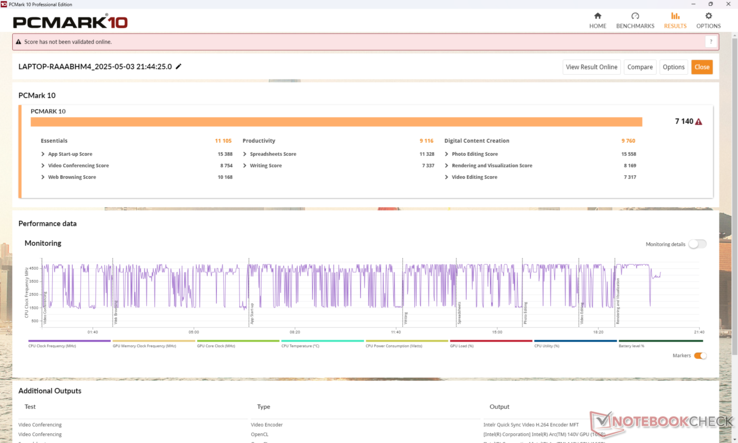
Task: Click the Video Encoder type cell
Action: pyautogui.click(x=266, y=425)
